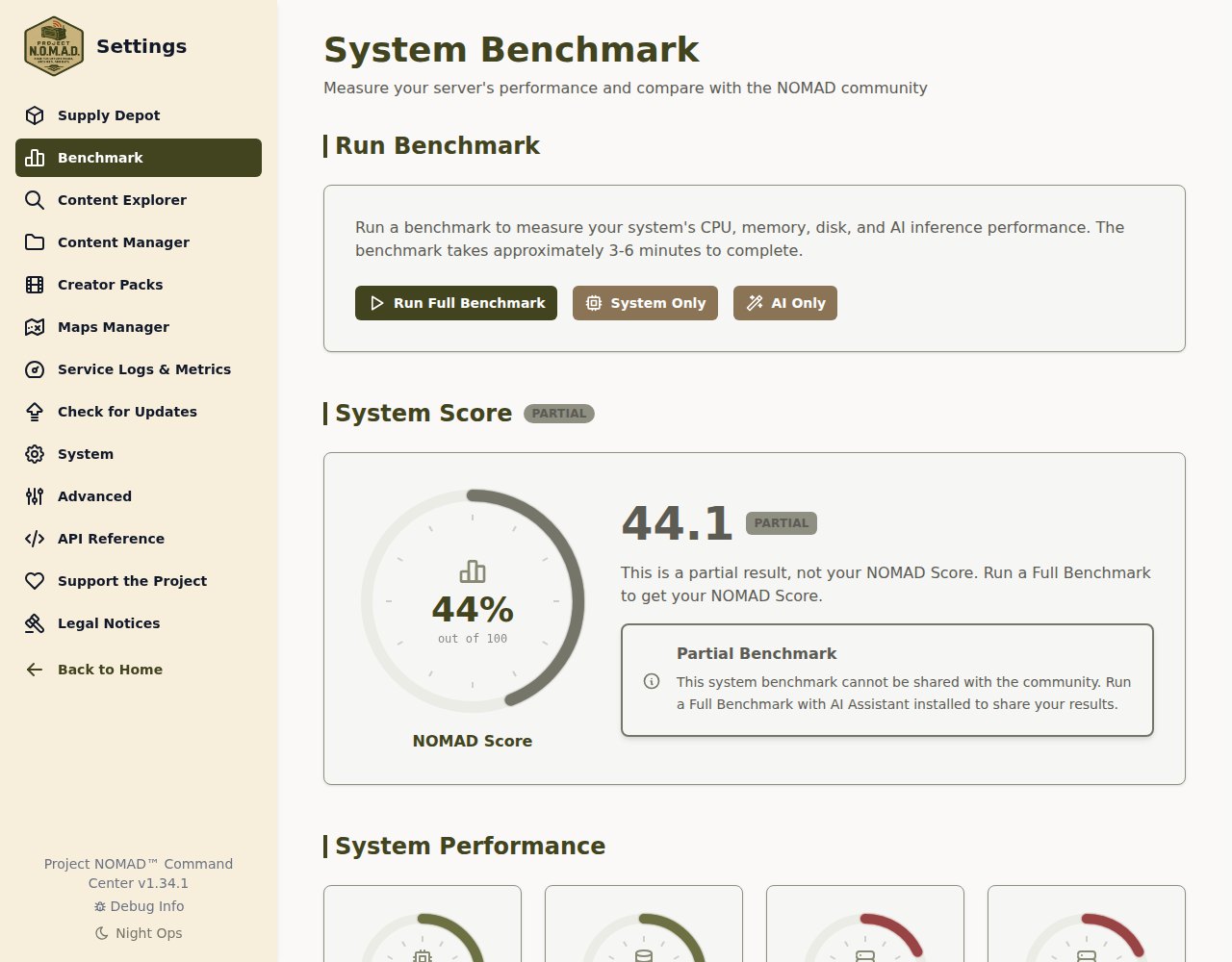
Task: Click the Creator Packs film icon
Action: [35, 285]
